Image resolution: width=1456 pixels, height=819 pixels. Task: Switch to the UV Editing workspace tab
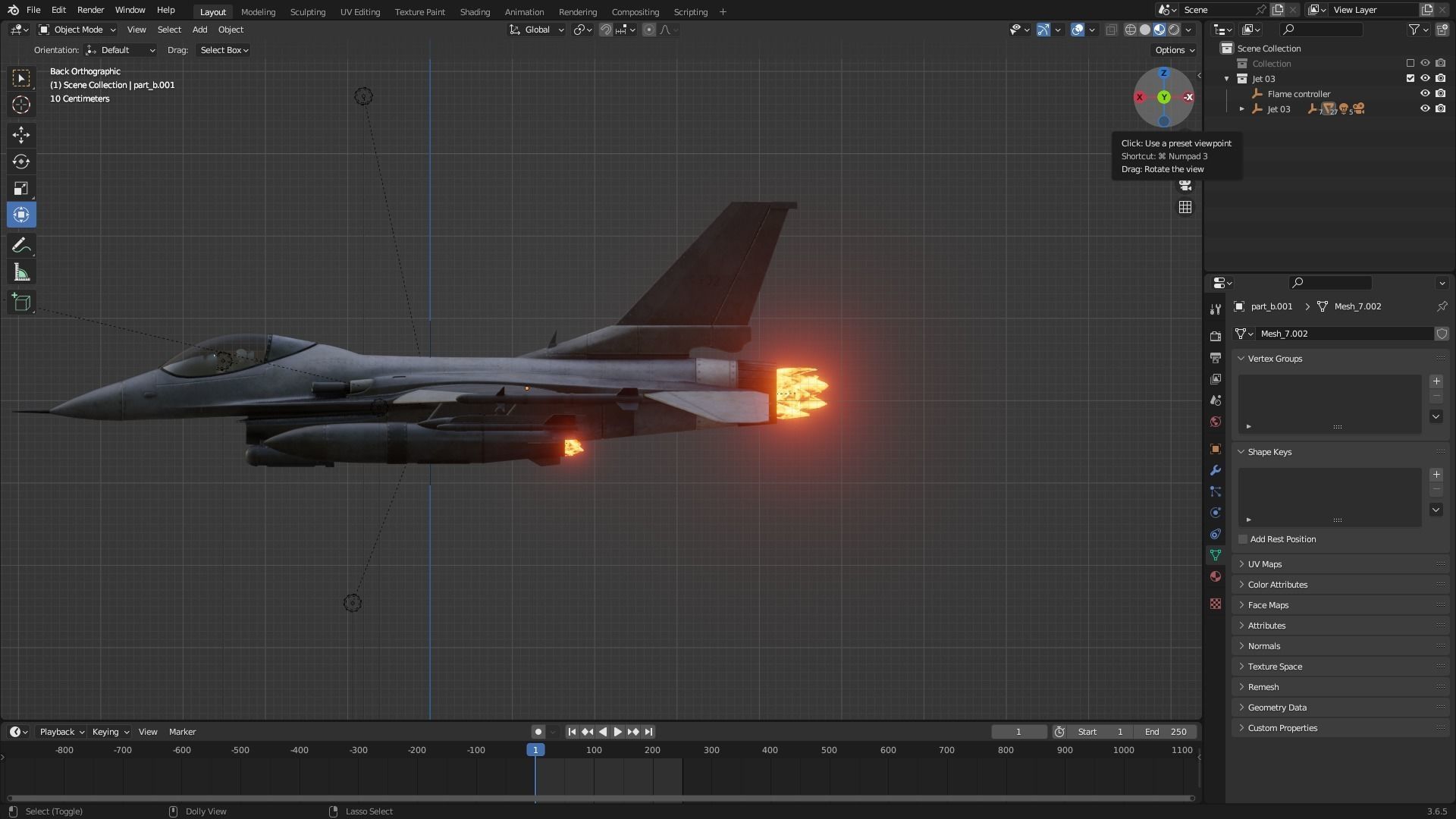[x=360, y=11]
